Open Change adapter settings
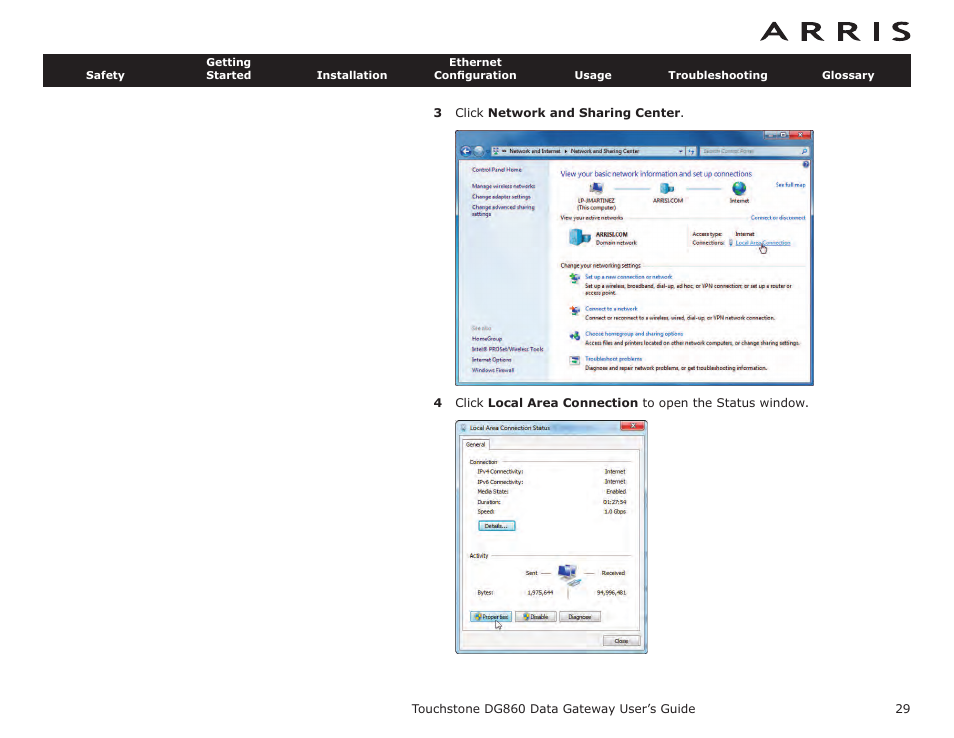Viewport: 954px width, 738px height. click(501, 197)
